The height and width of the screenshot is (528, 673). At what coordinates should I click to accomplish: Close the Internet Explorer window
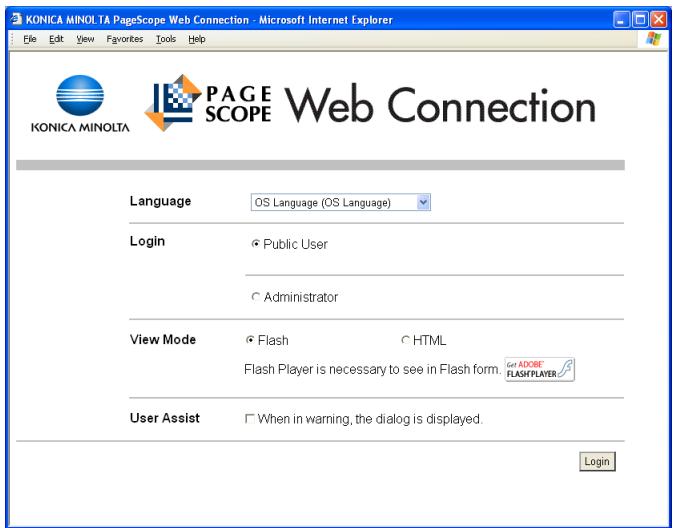click(659, 19)
